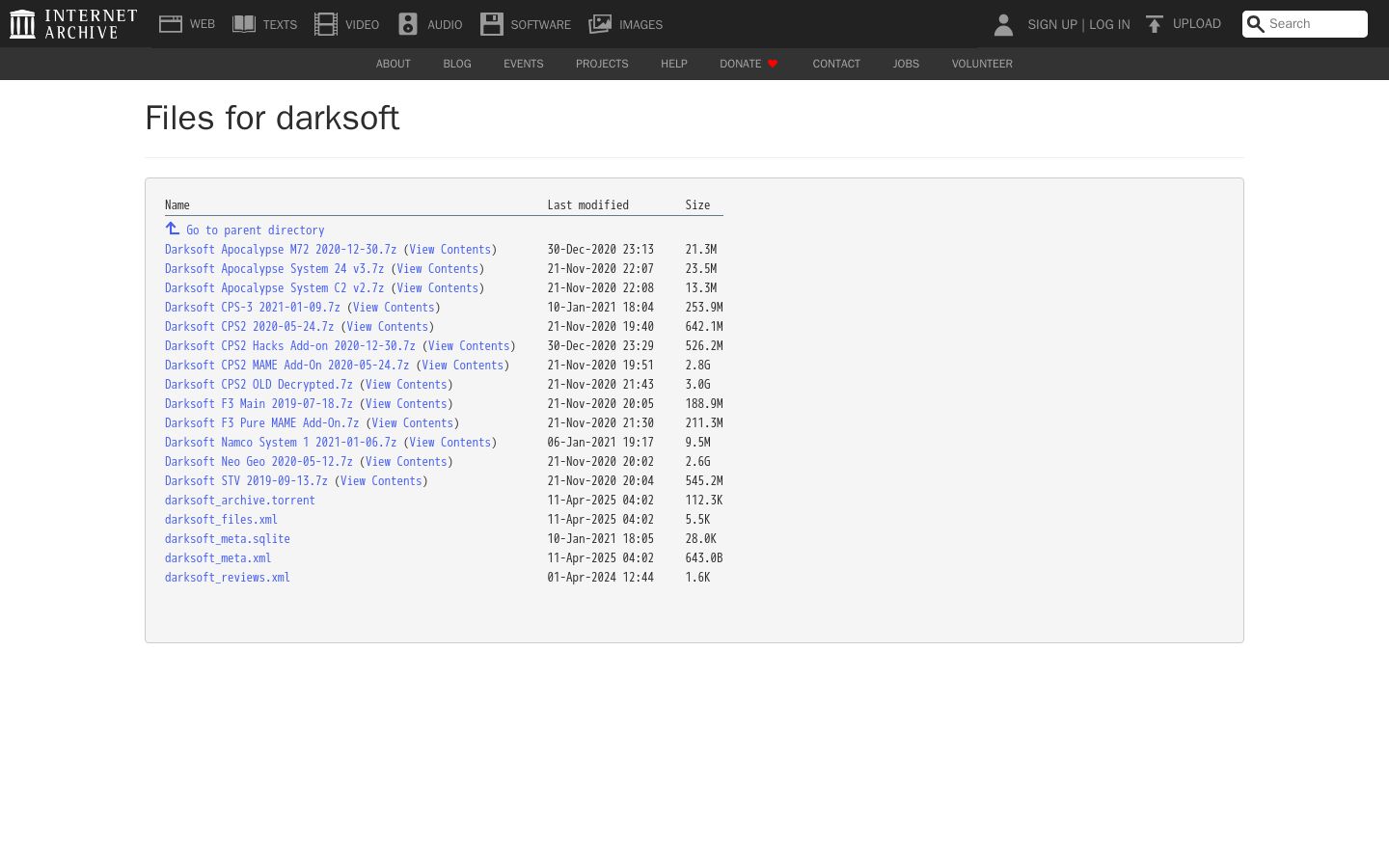Open the Software floppy disk icon
1389x868 pixels.
tap(492, 24)
